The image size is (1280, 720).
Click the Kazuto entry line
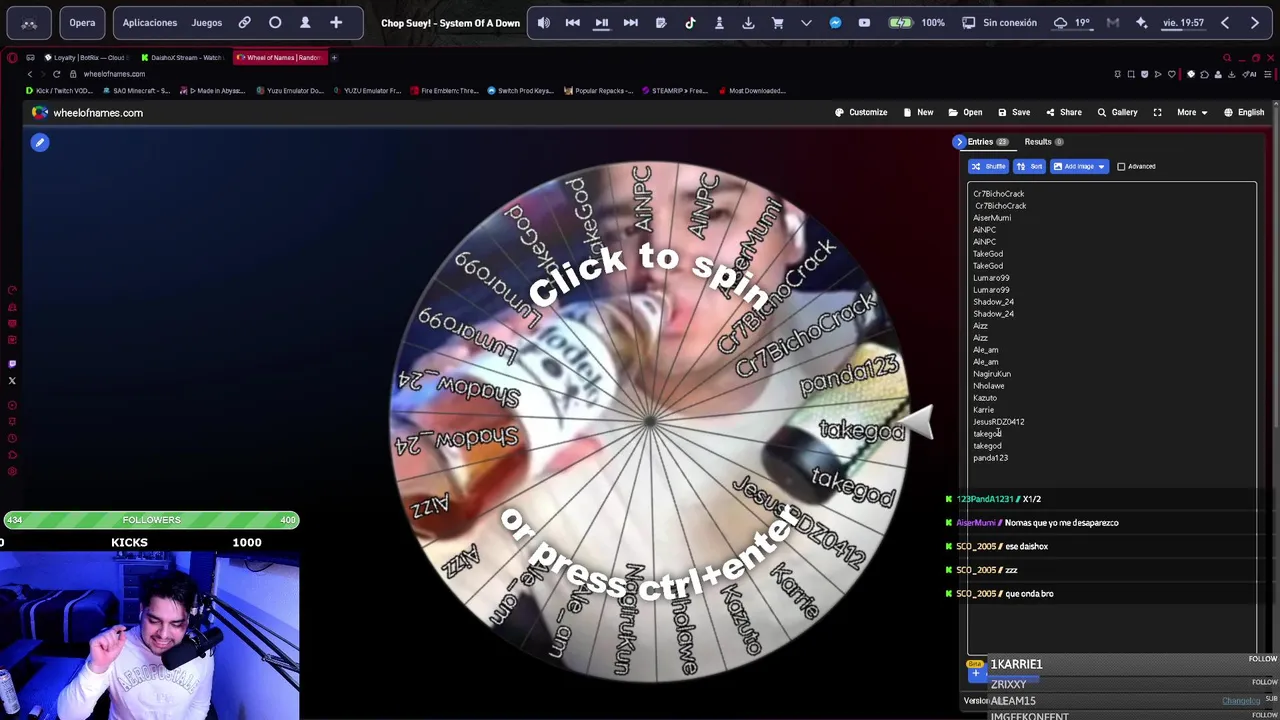click(985, 398)
